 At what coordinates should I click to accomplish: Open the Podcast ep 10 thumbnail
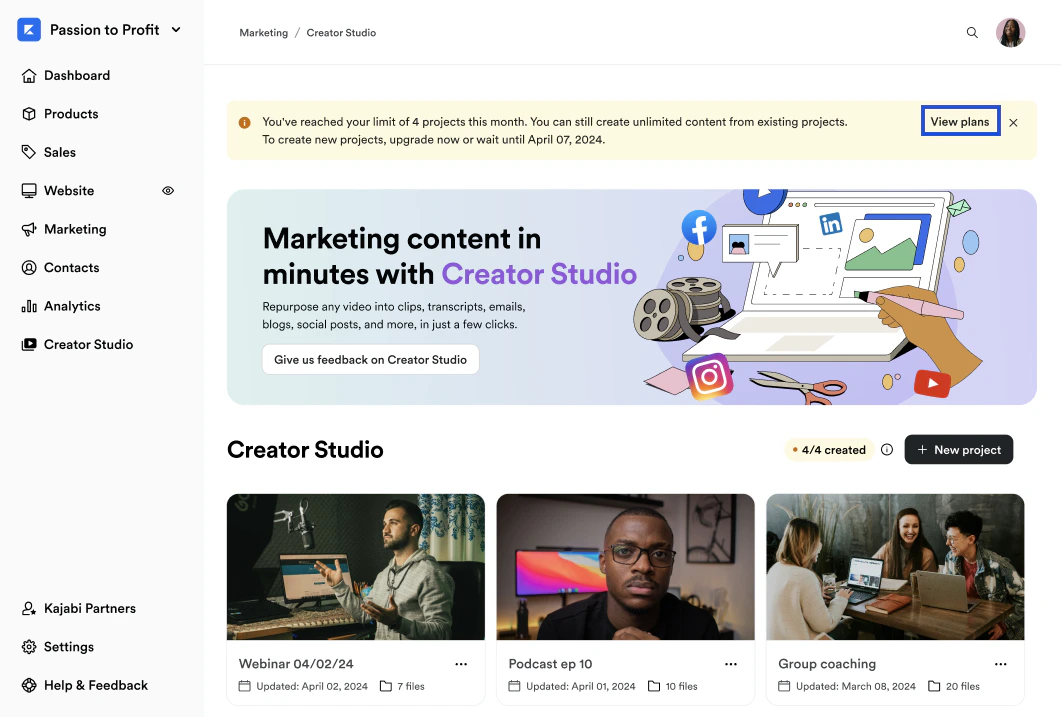625,567
